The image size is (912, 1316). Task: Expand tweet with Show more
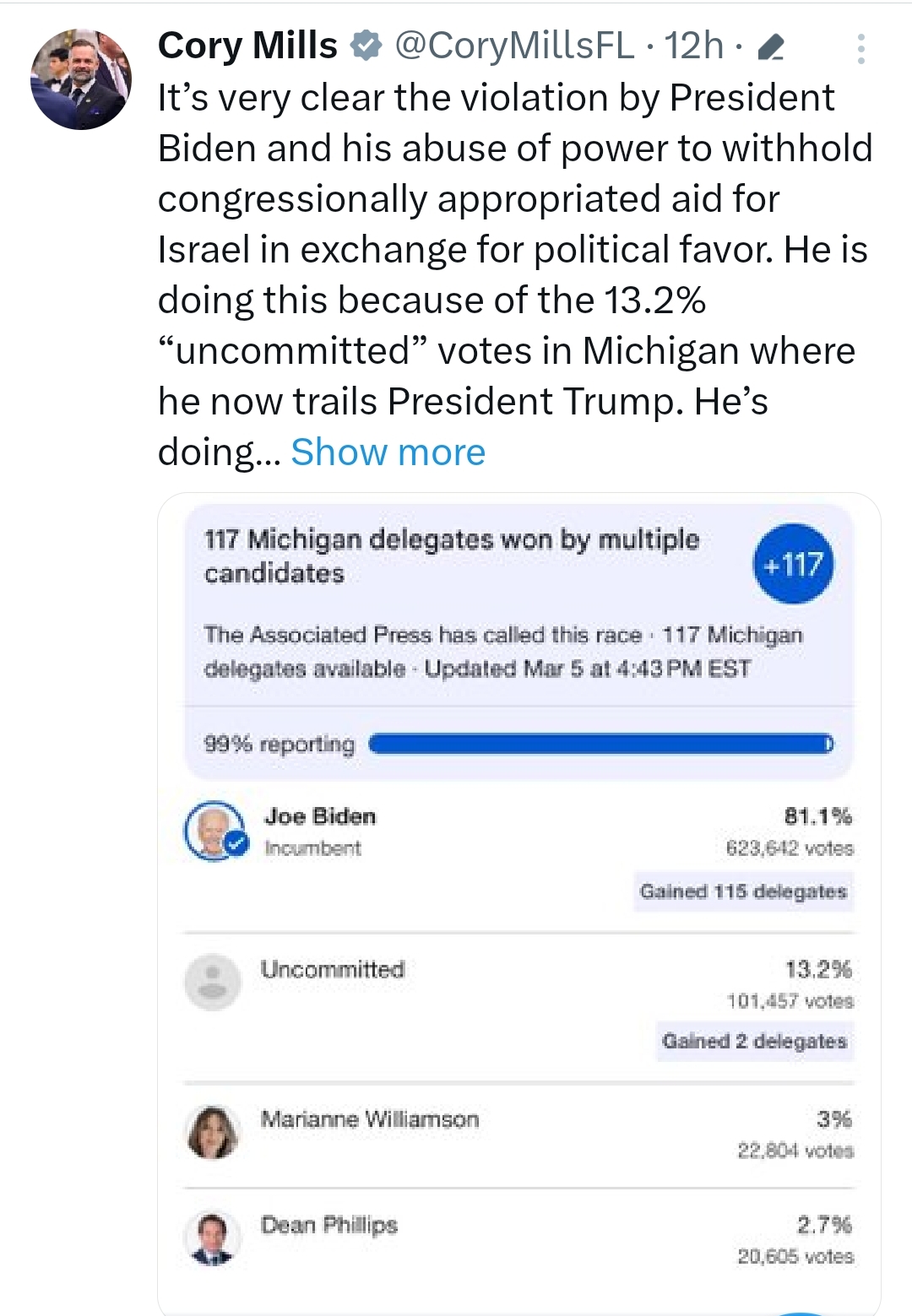tap(388, 452)
